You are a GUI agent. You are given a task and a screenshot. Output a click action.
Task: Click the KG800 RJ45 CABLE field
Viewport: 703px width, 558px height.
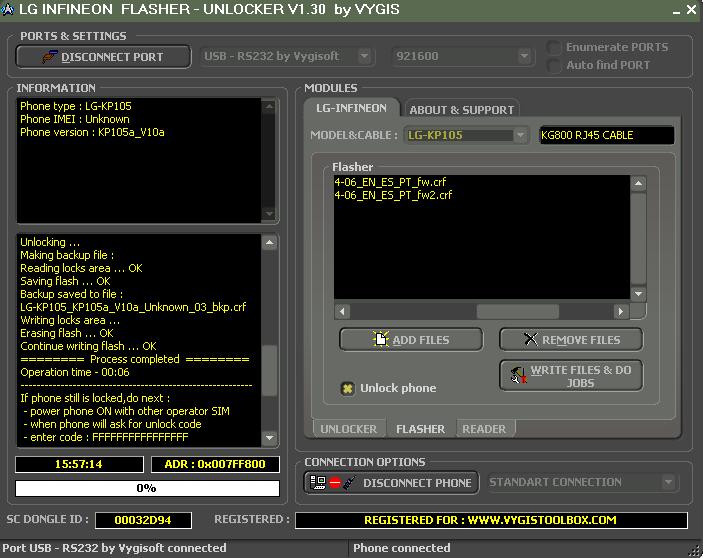click(607, 135)
